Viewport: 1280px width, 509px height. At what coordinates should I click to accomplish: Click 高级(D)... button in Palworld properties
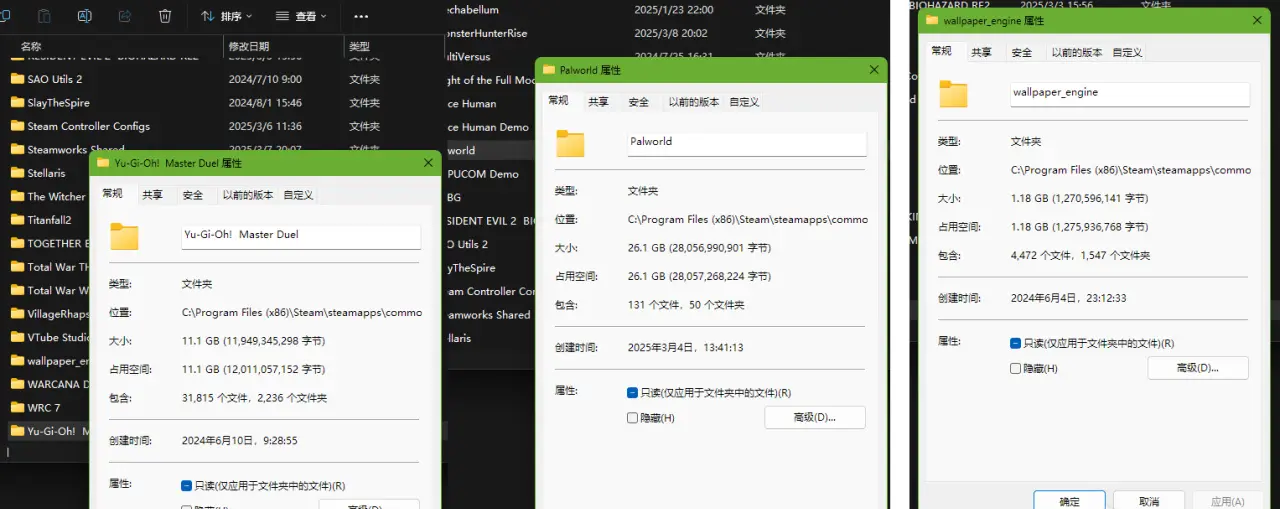point(814,417)
